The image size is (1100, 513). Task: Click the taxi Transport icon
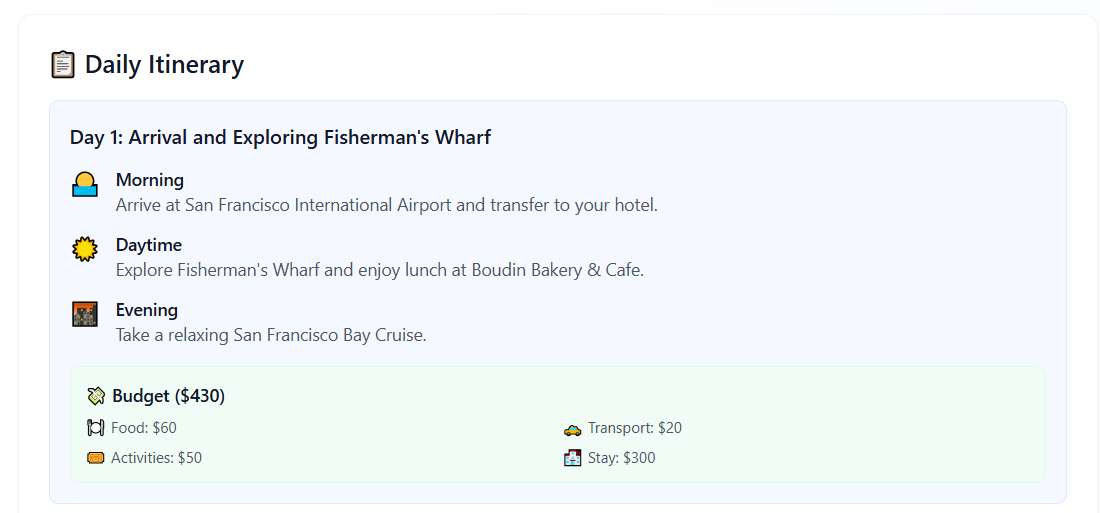coord(572,429)
